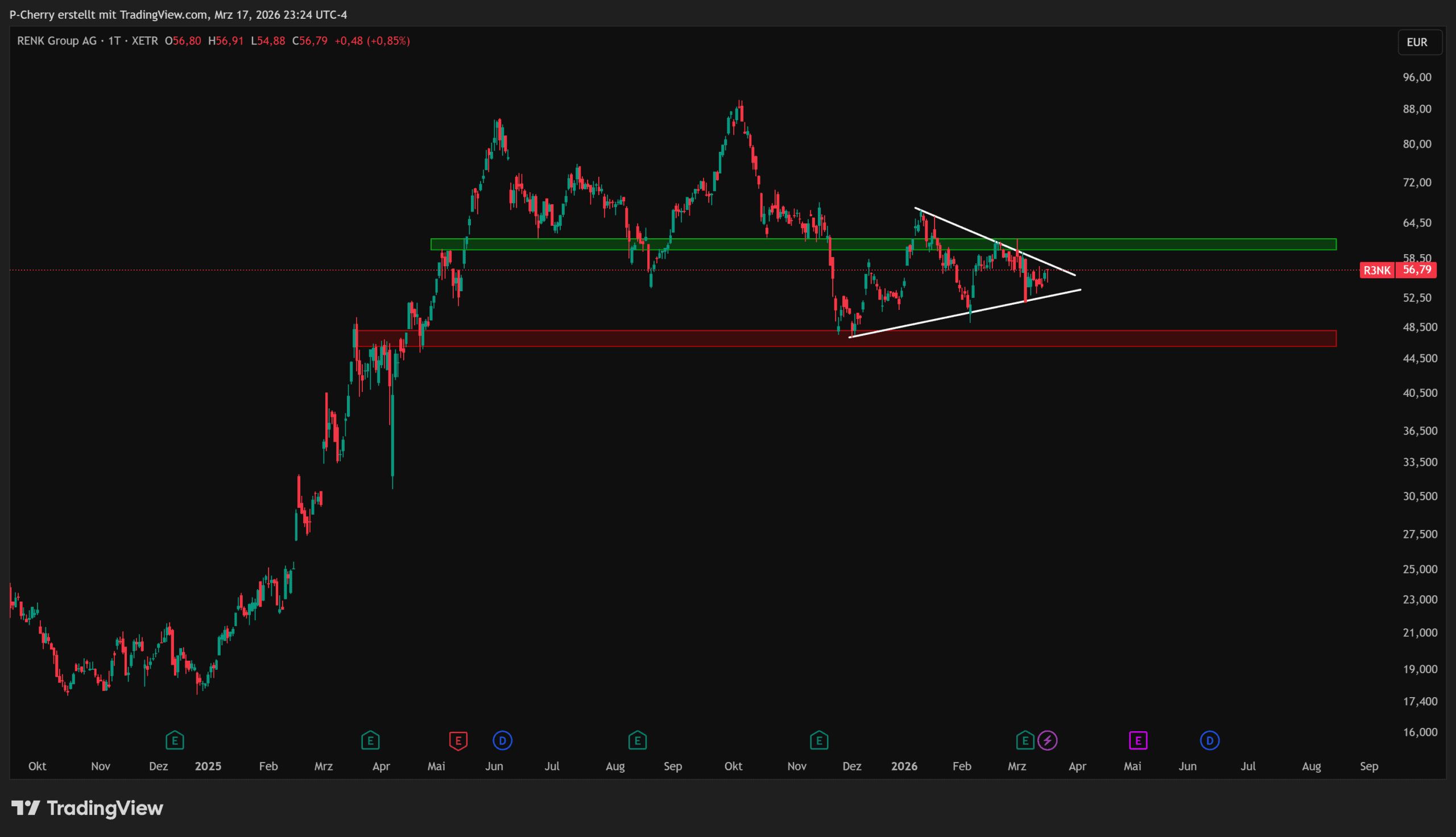Select the red support zone rectangle
The image size is (1456, 837).
pyautogui.click(x=1207, y=338)
